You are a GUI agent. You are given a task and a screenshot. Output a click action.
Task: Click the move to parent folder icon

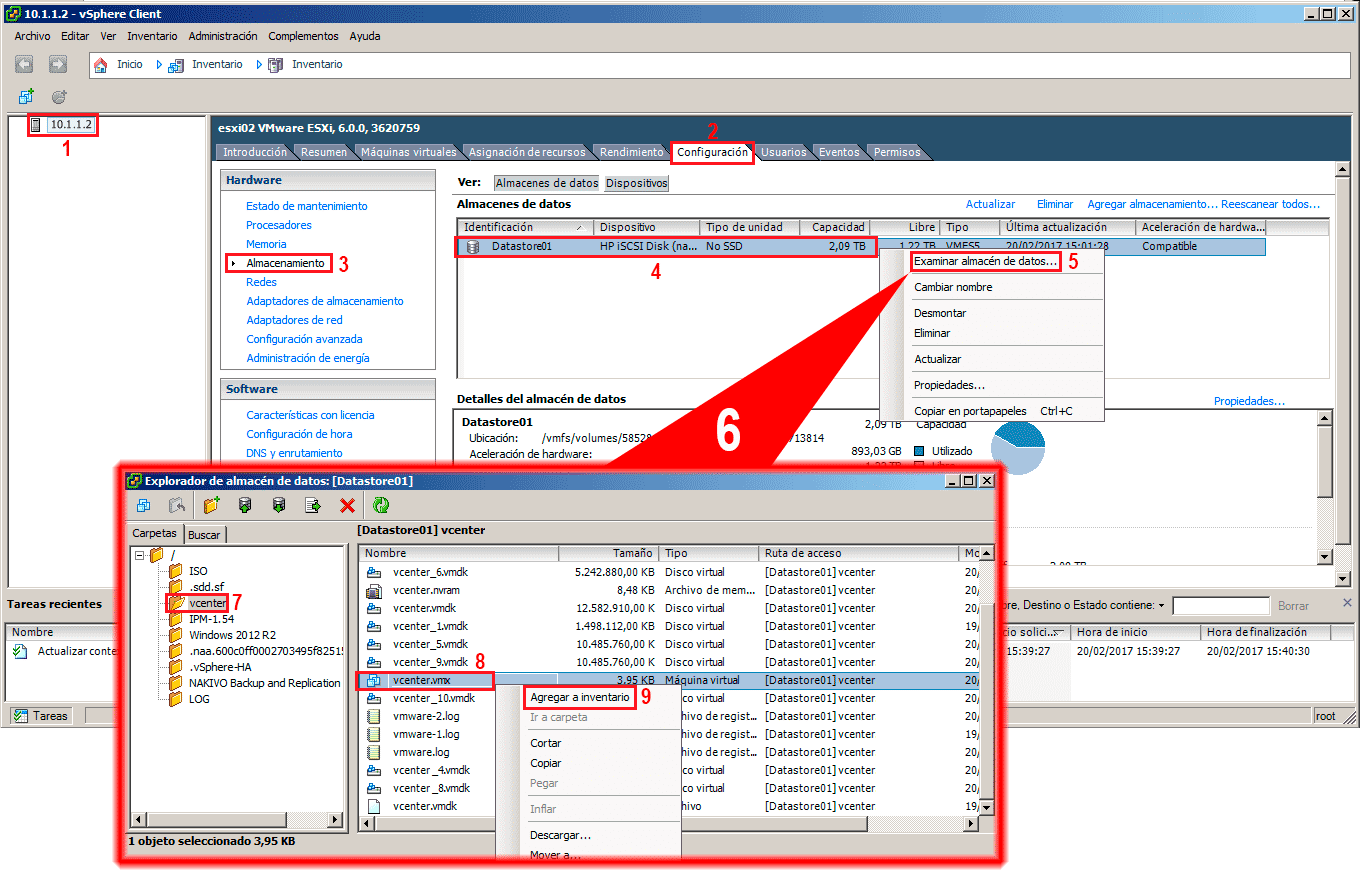coord(176,505)
